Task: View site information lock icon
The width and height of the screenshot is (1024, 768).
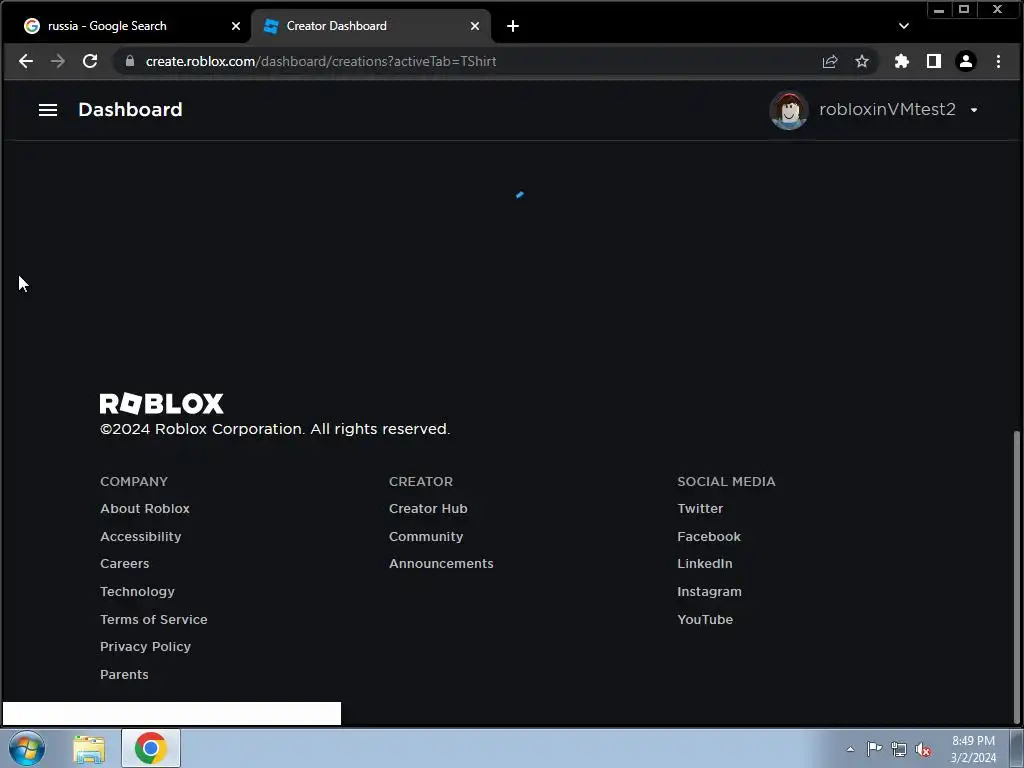Action: coord(130,61)
